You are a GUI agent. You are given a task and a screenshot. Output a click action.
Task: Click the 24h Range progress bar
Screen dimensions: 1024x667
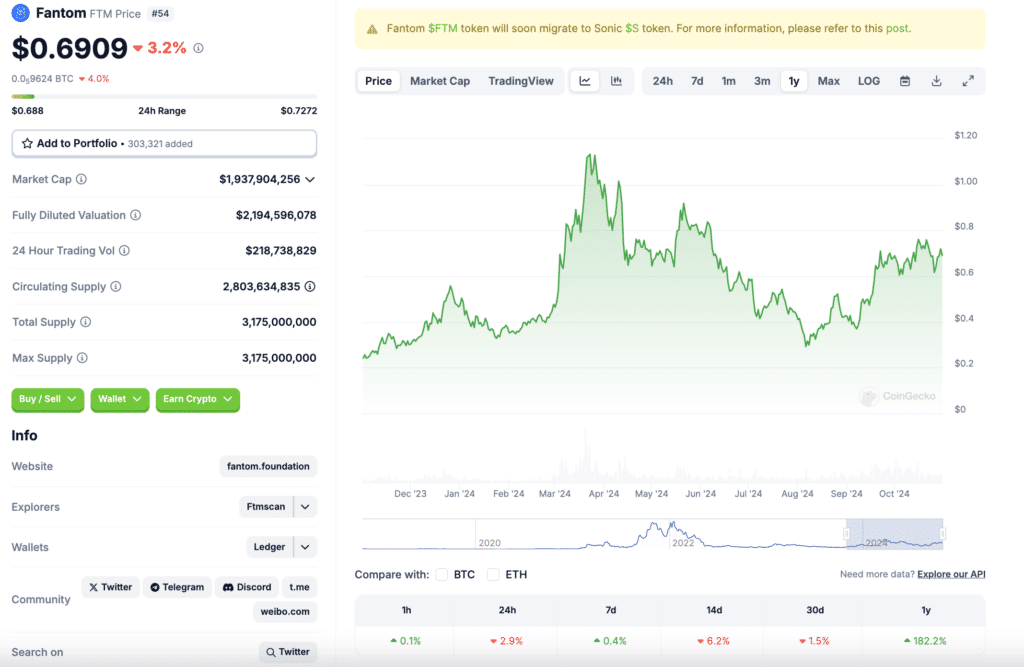coord(164,97)
